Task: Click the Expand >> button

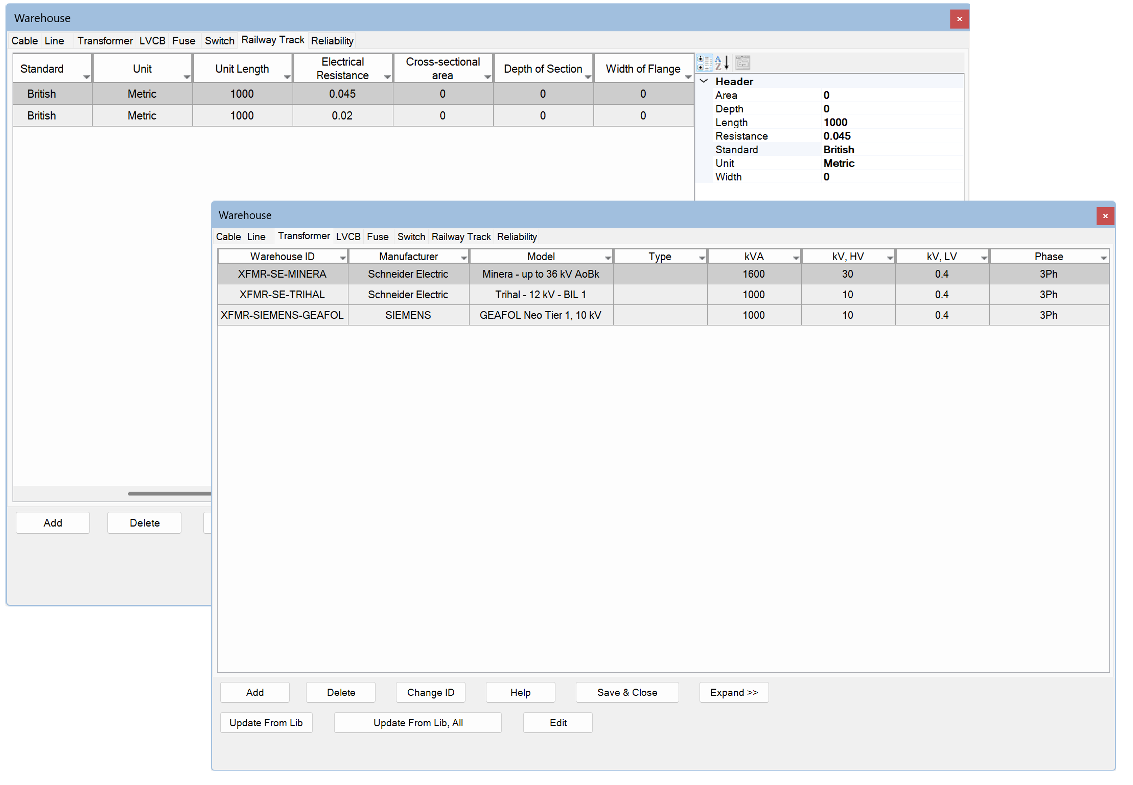Action: pyautogui.click(x=733, y=692)
